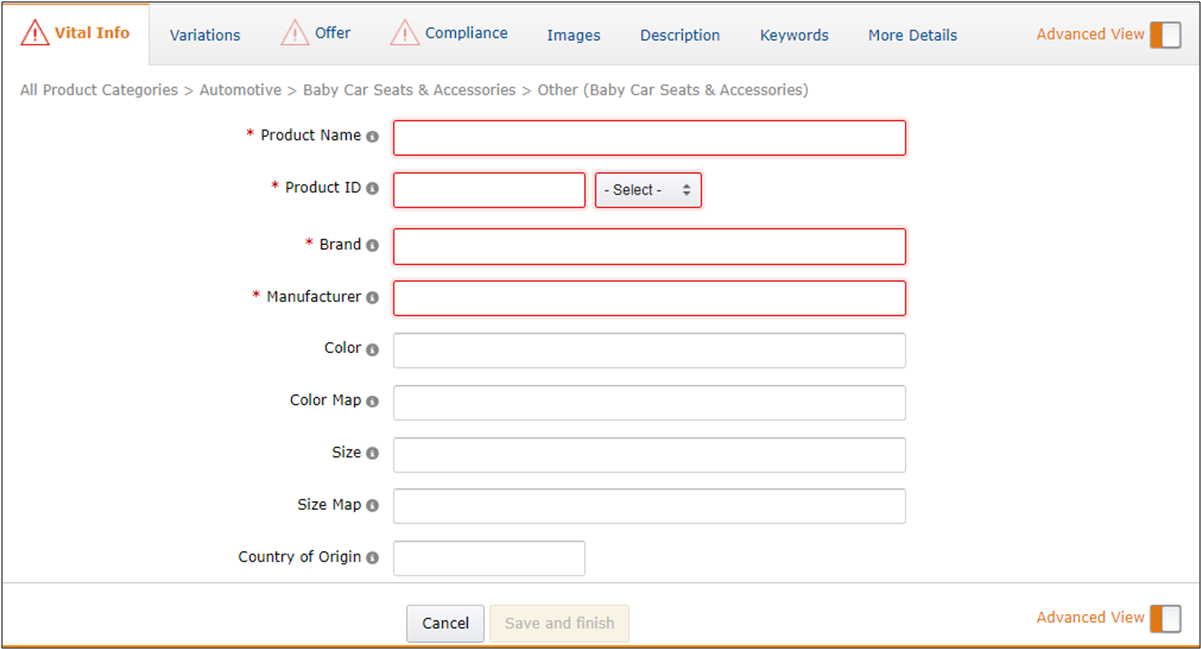Viewport: 1201px width, 649px height.
Task: Toggle the top Advanced View switch
Action: tap(1165, 35)
